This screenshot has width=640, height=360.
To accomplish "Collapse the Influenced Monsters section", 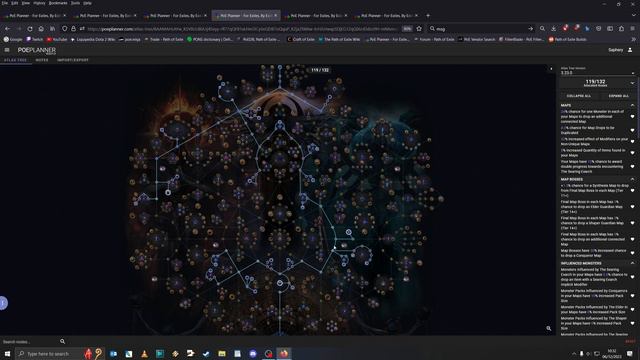I will (x=632, y=263).
